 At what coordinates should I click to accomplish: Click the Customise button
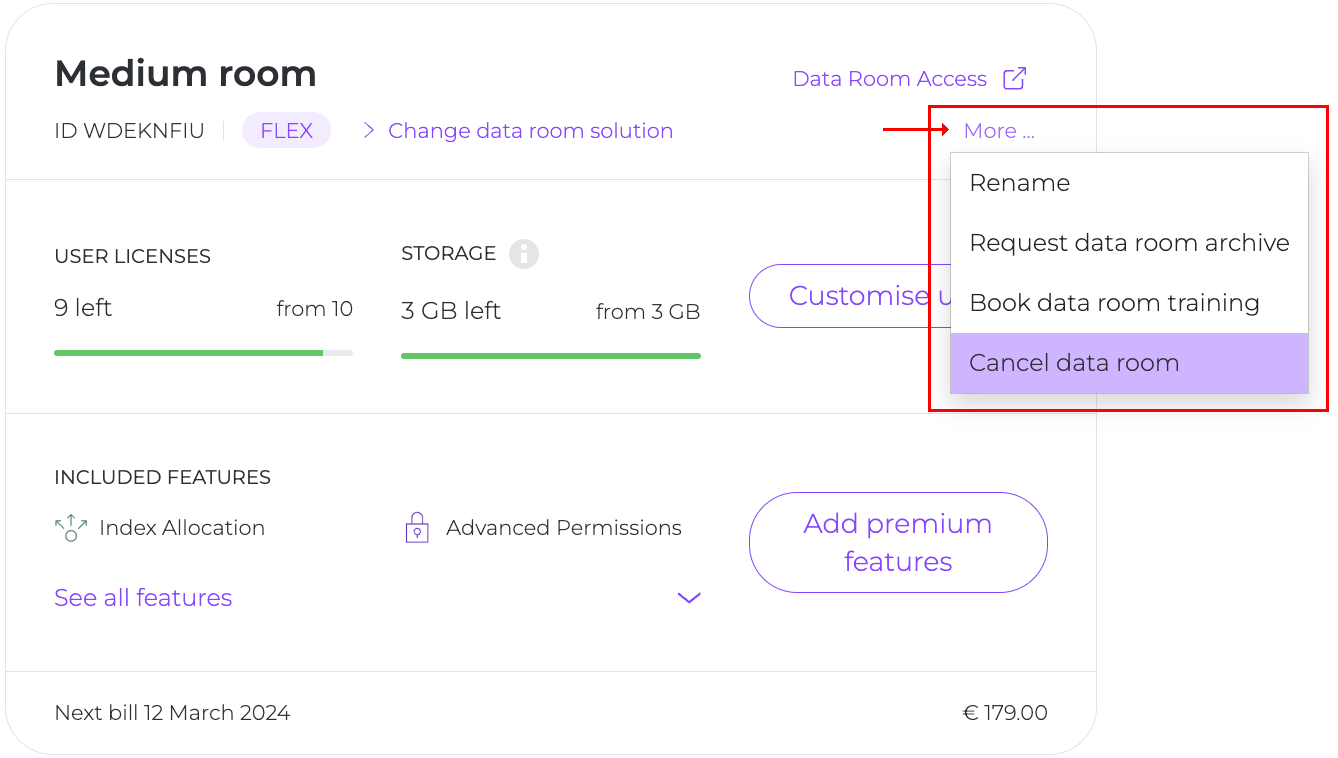pyautogui.click(x=848, y=296)
